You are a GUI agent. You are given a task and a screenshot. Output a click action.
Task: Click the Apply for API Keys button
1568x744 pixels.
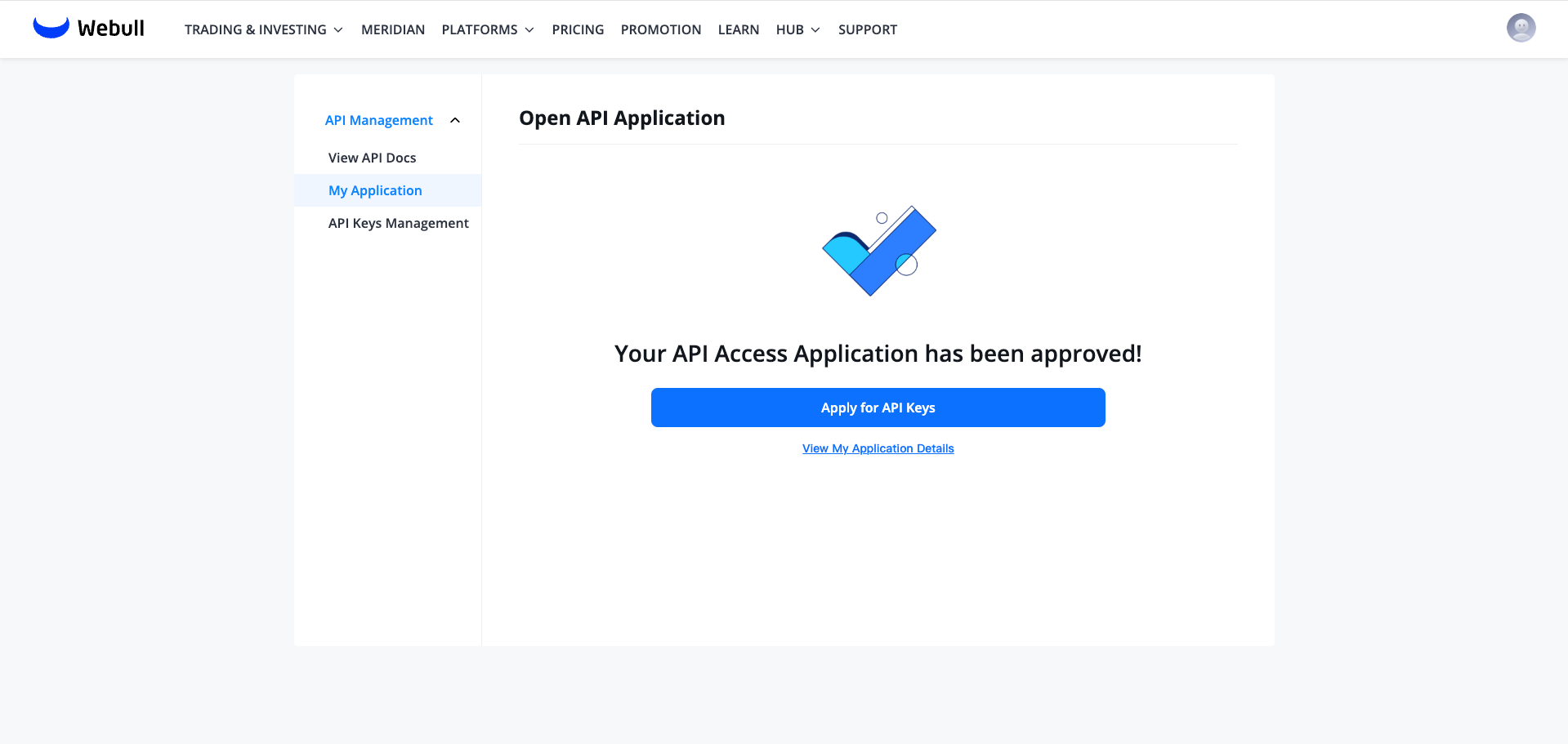pyautogui.click(x=878, y=408)
